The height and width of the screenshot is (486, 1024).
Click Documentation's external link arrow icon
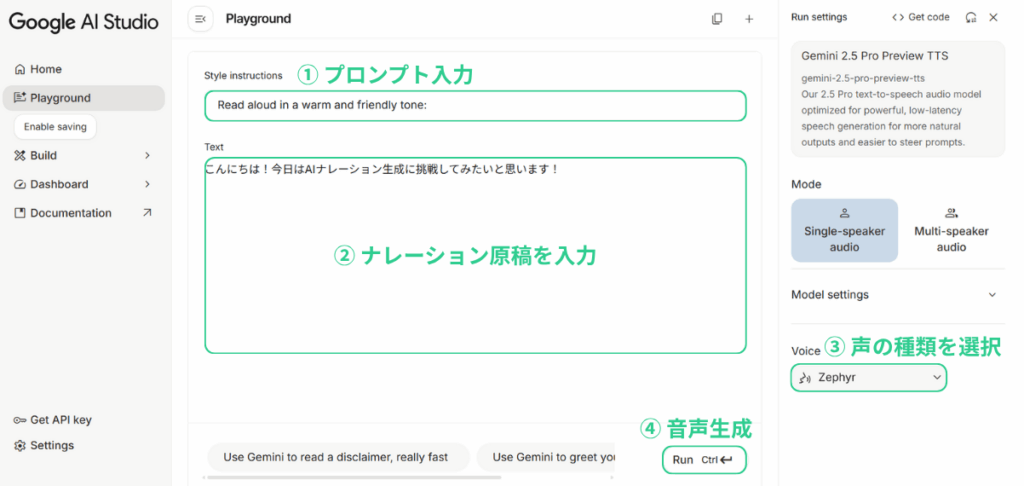(148, 212)
